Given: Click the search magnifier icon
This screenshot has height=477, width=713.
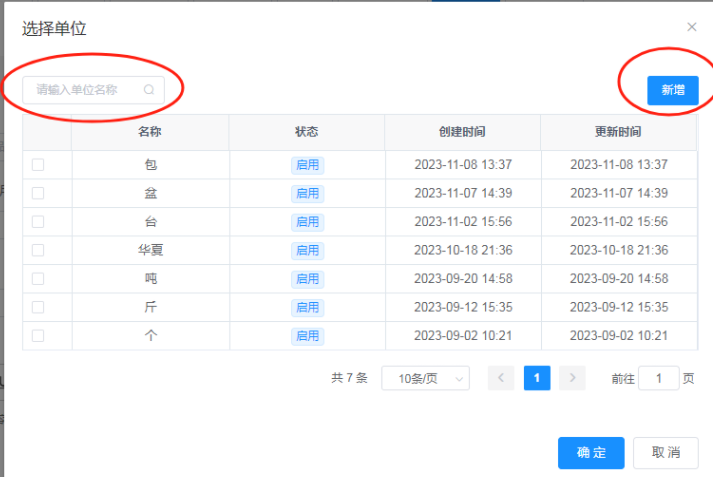Looking at the screenshot, I should coord(149,90).
